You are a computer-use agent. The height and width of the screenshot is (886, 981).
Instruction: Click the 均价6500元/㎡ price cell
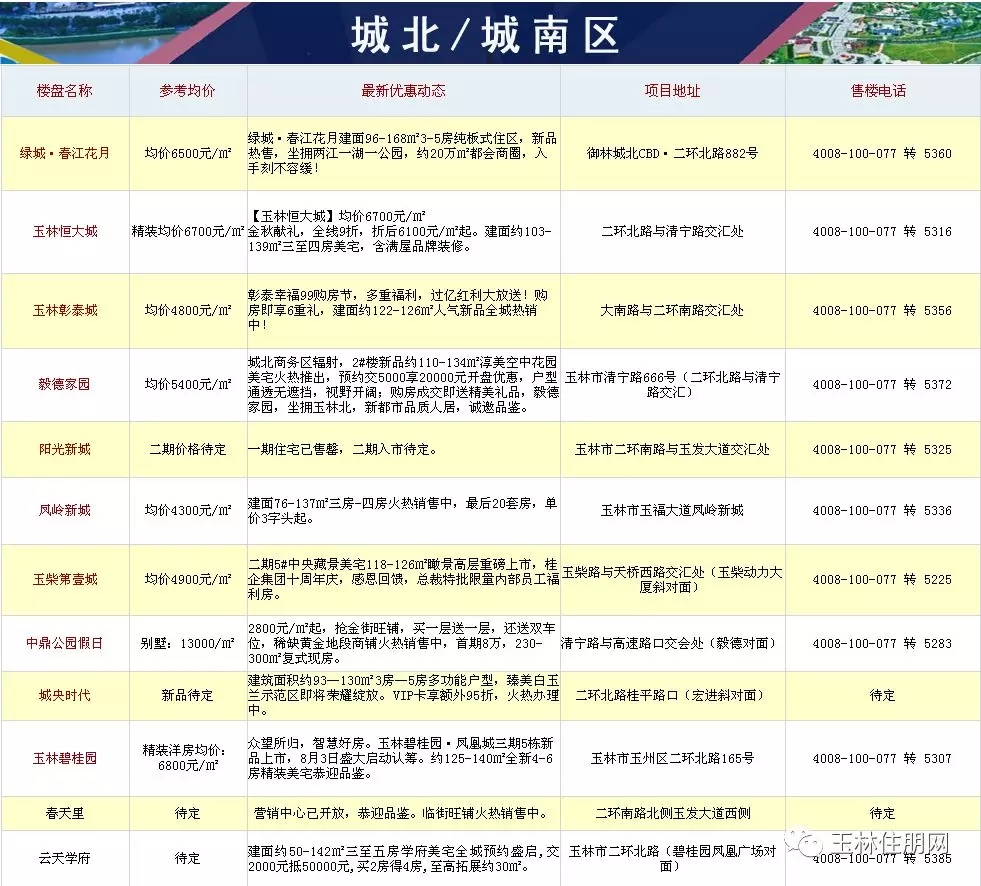click(188, 153)
